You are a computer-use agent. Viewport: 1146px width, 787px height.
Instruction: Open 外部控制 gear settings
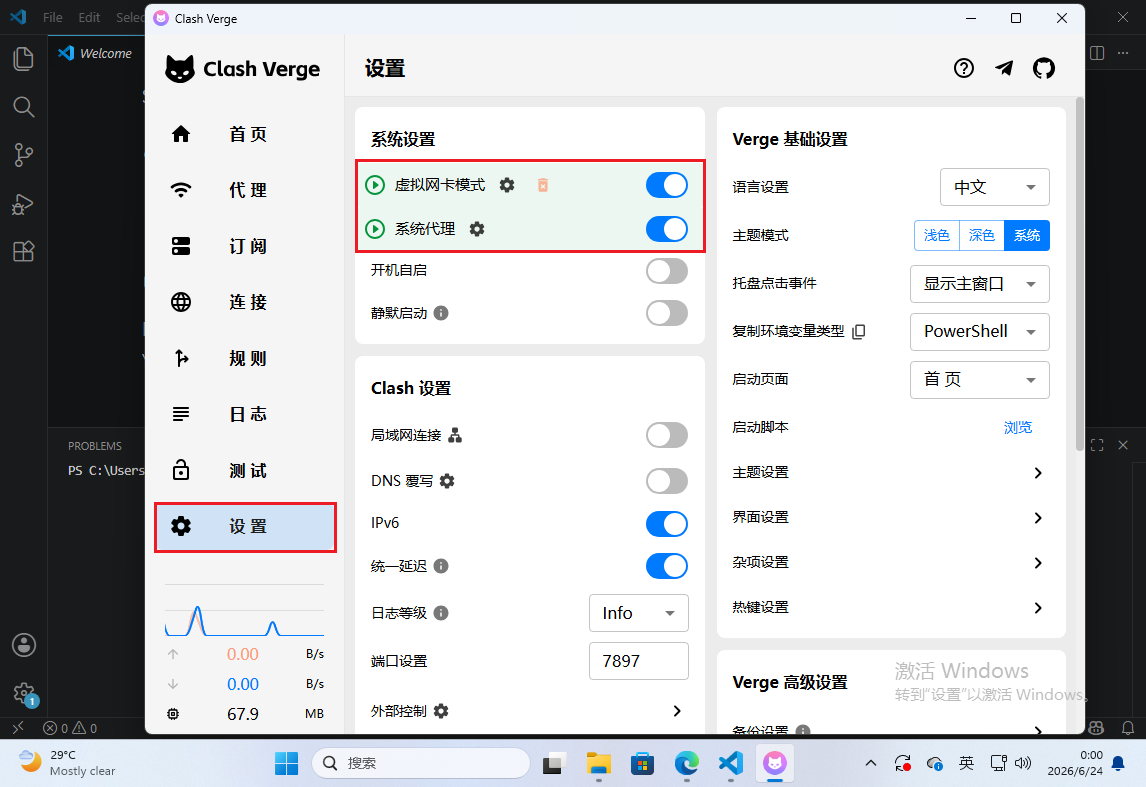441,710
